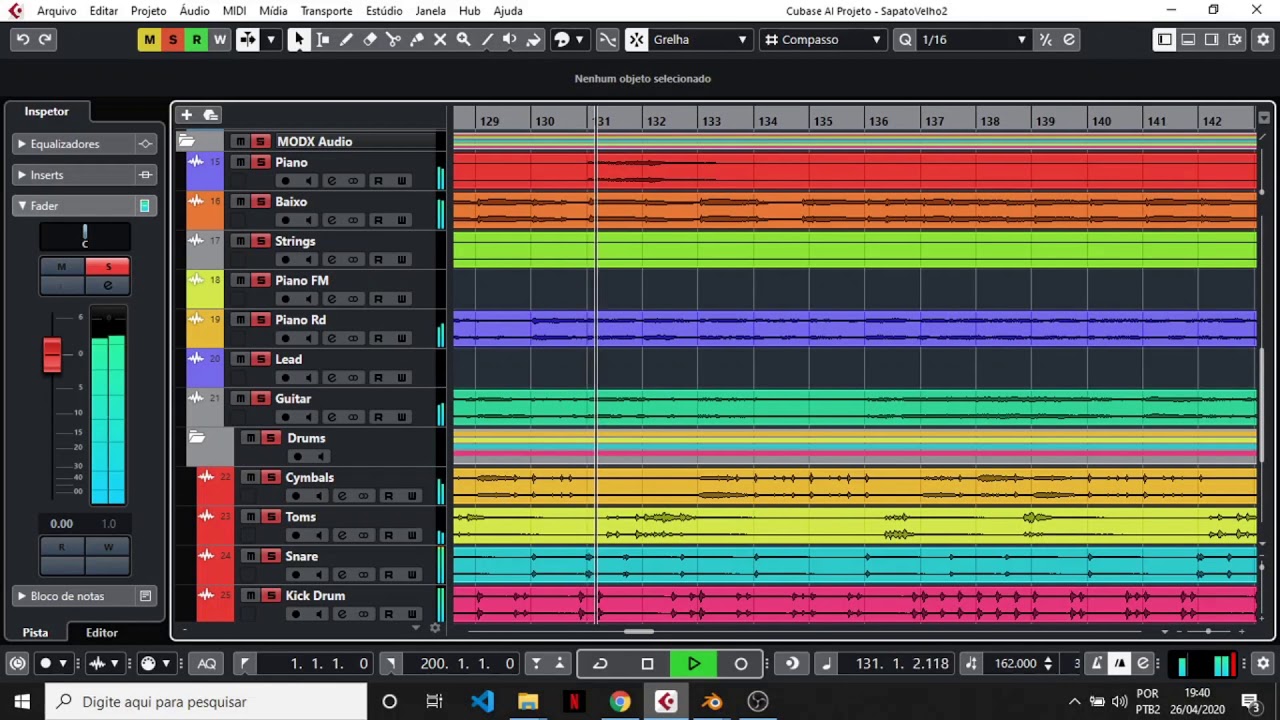This screenshot has width=1280, height=720.
Task: Click the Stop button in transport
Action: tap(647, 663)
